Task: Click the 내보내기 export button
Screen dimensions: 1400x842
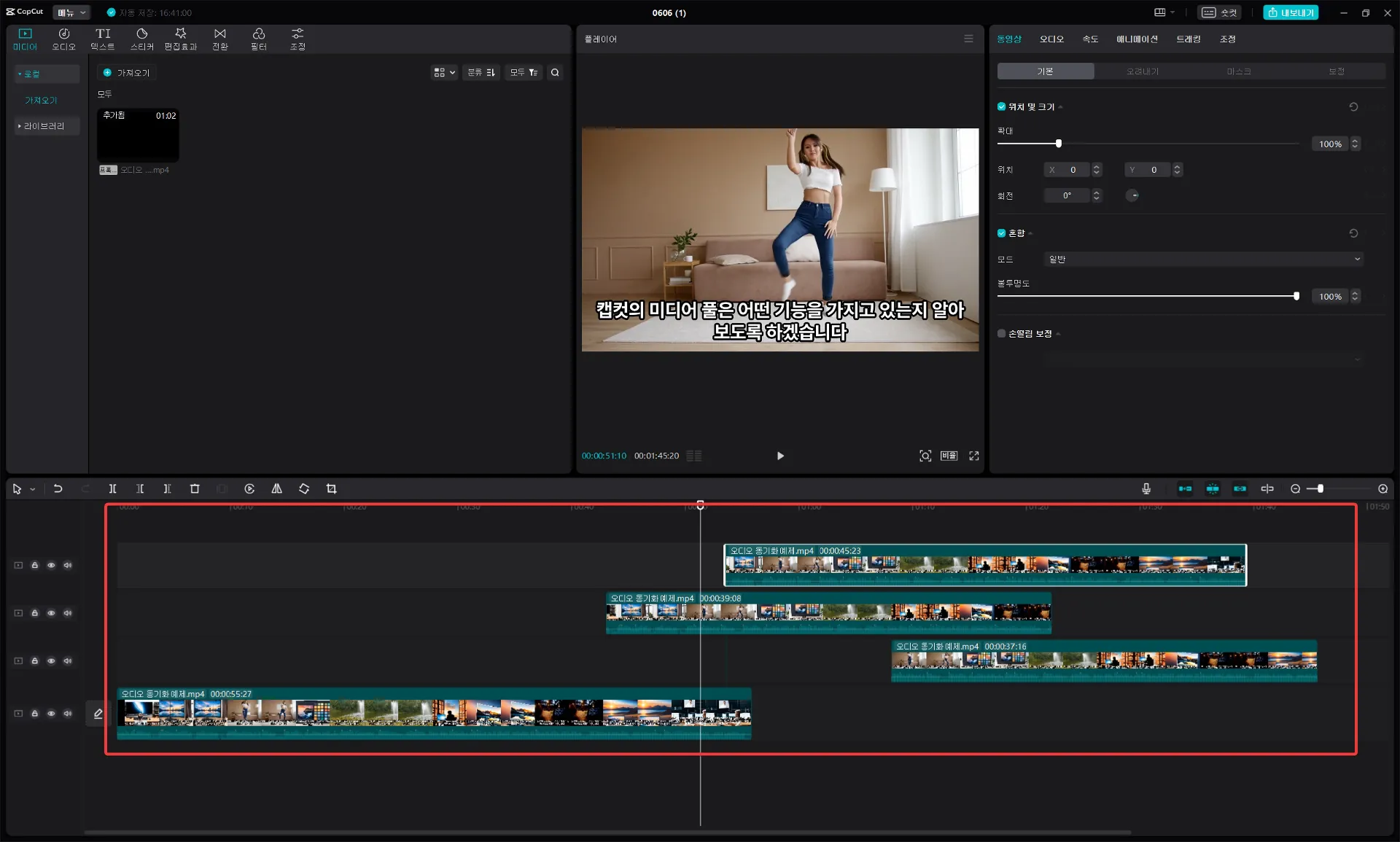Action: [1291, 12]
